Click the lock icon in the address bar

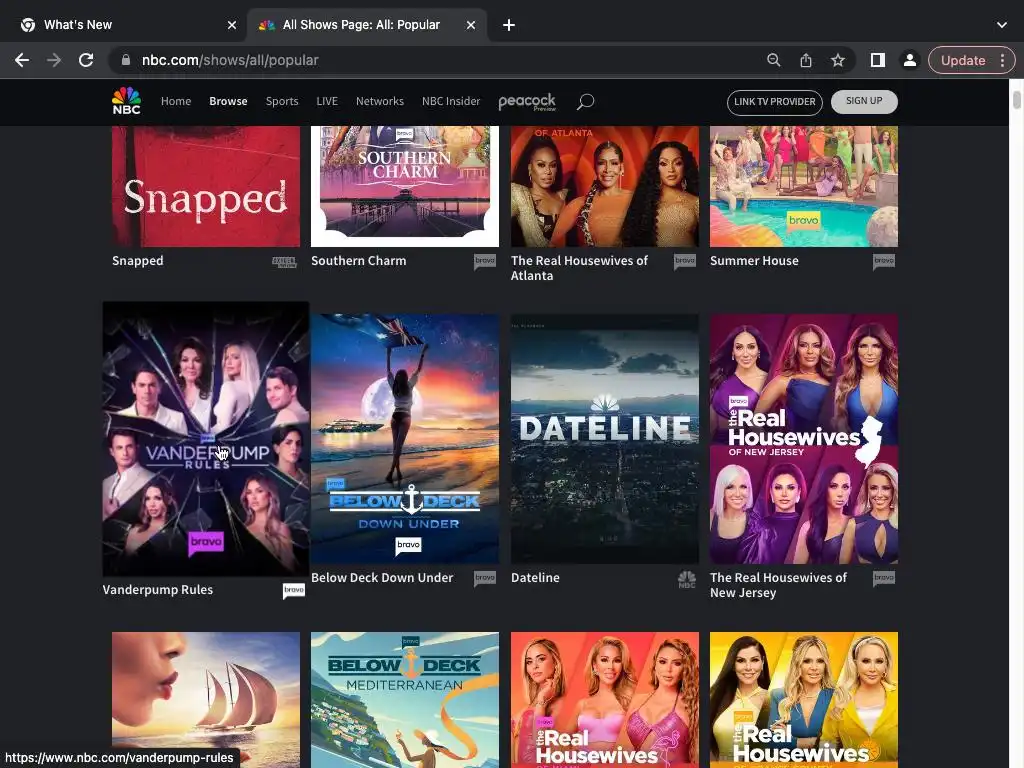click(125, 60)
